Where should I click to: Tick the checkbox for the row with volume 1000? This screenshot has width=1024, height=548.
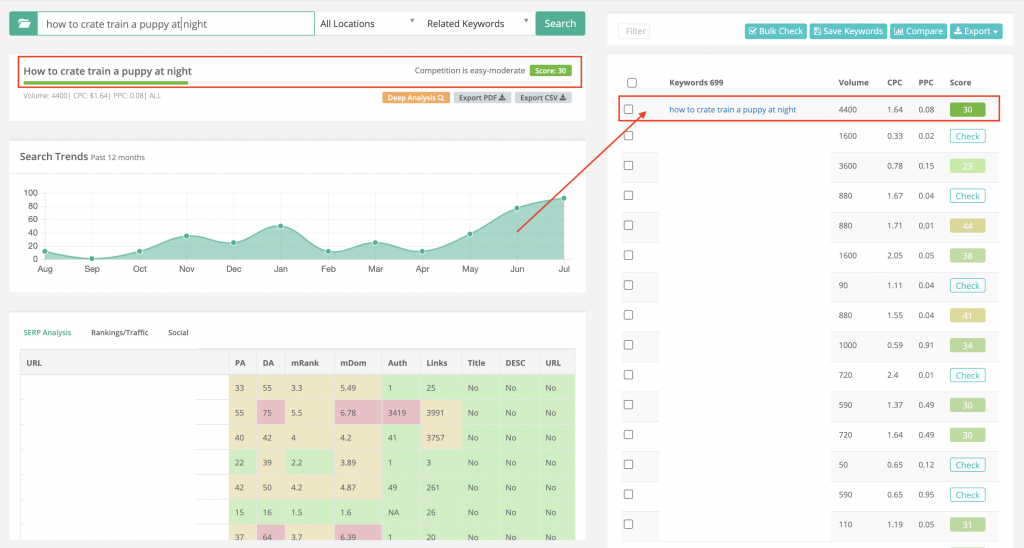coord(628,345)
